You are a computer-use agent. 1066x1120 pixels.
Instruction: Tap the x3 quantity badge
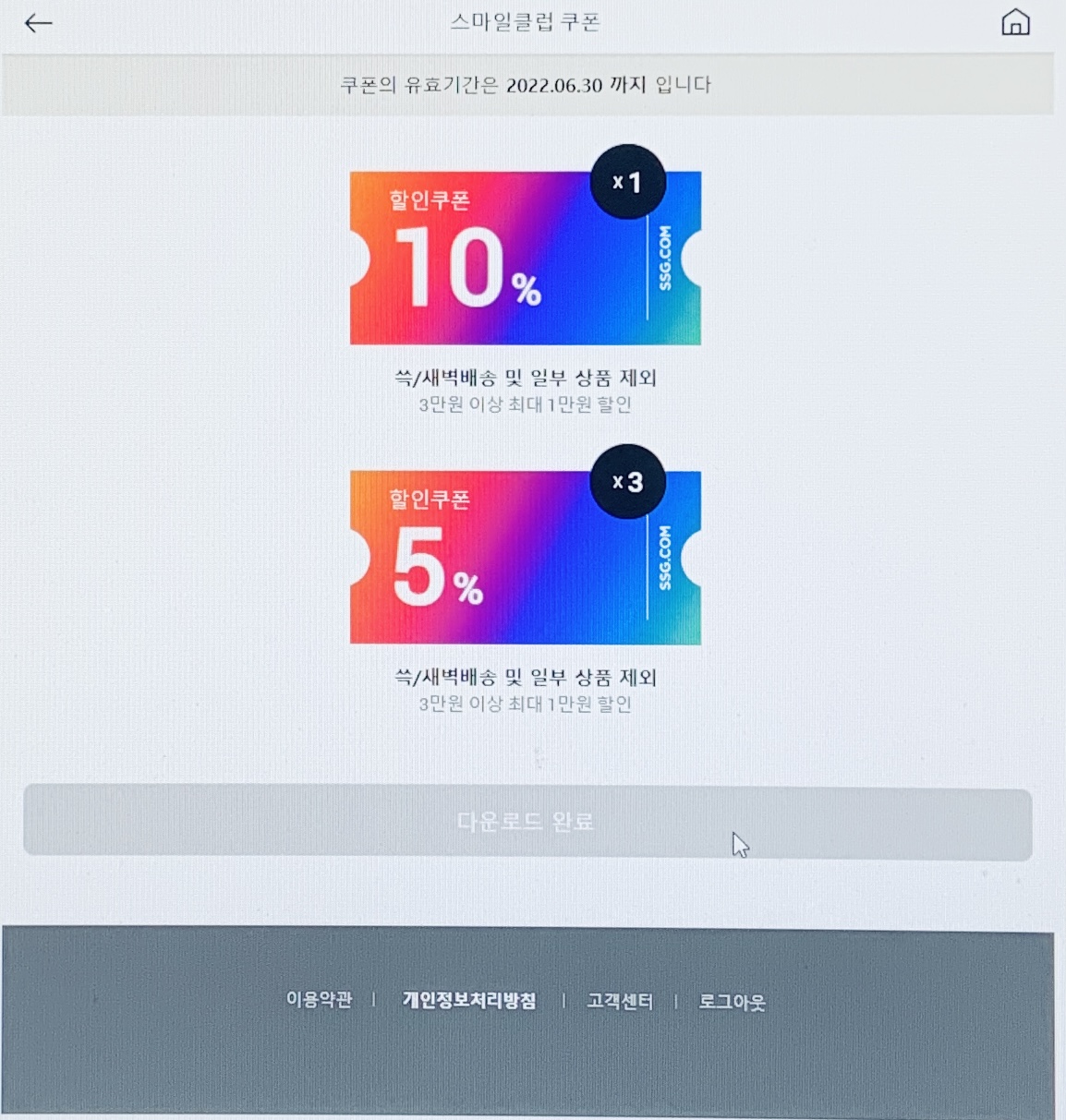tap(627, 481)
